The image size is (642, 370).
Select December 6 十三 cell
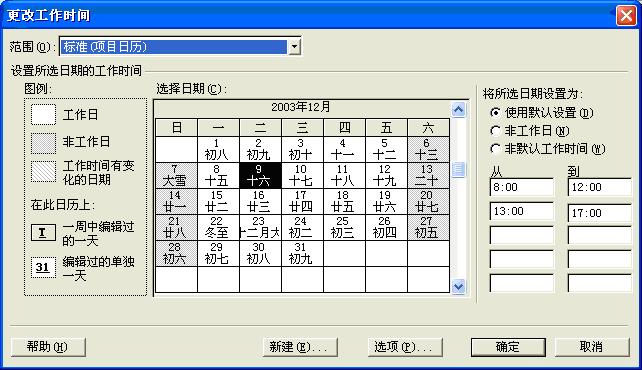429,149
